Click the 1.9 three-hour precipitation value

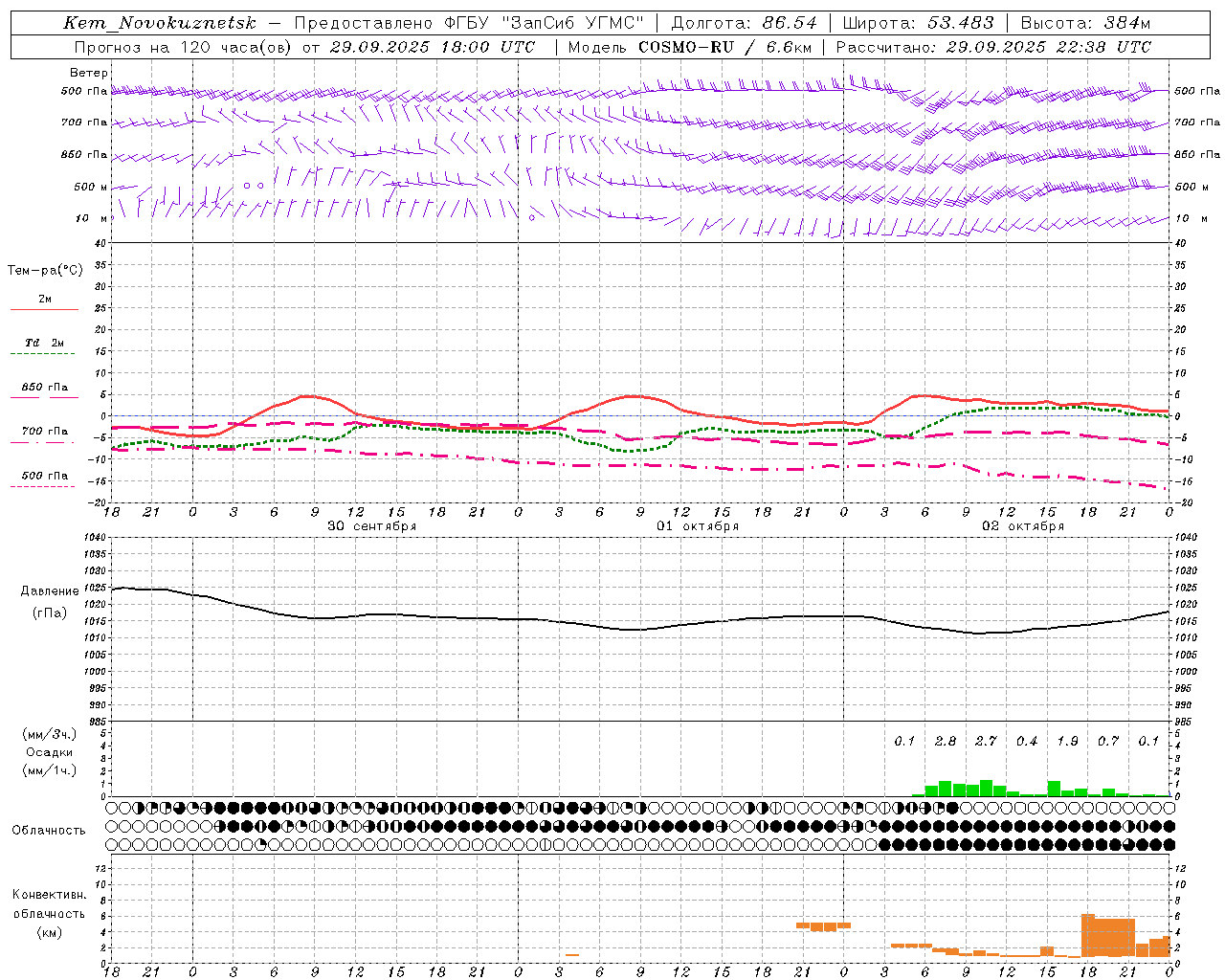click(1067, 742)
